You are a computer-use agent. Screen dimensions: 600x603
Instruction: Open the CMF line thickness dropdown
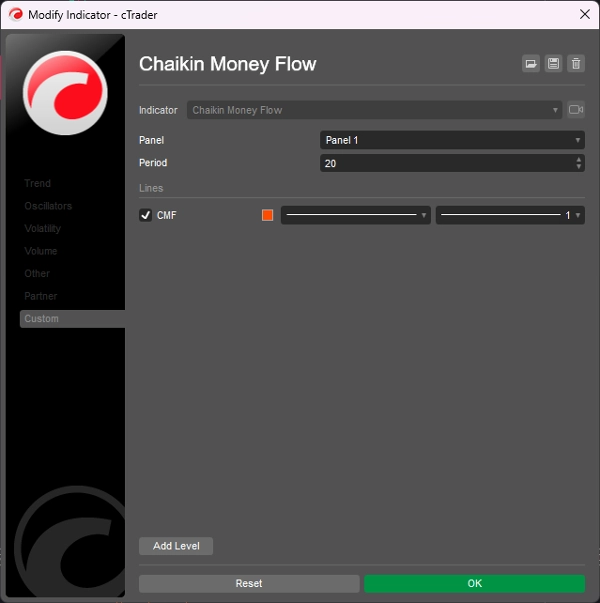tap(510, 215)
